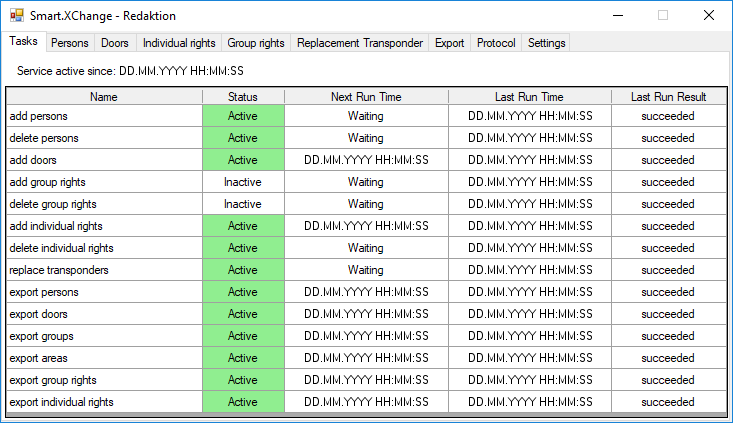Toggle the Inactive status of add group rights
Viewport: 733px width, 423px height.
tap(243, 182)
